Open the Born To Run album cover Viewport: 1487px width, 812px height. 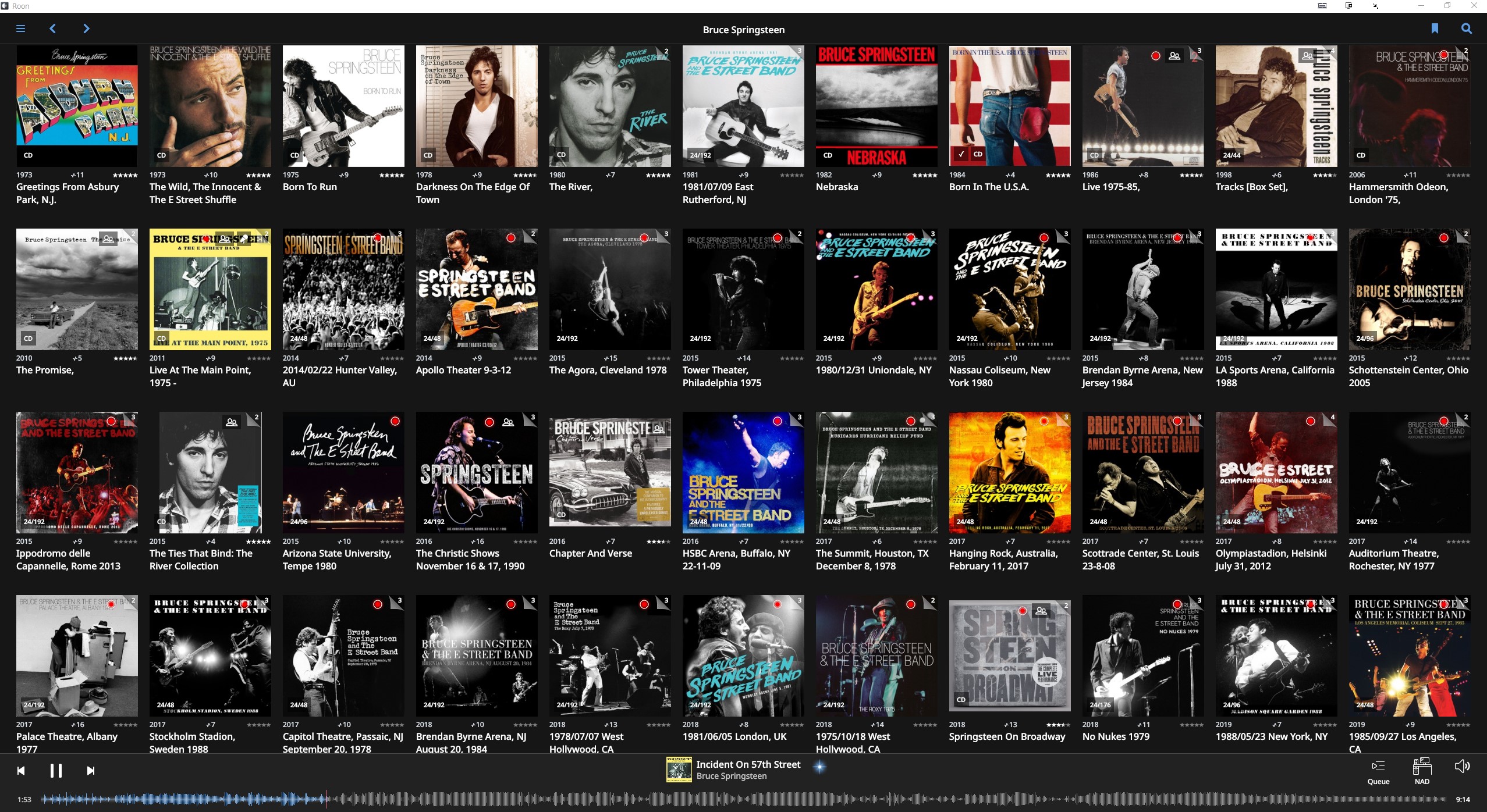pyautogui.click(x=343, y=106)
